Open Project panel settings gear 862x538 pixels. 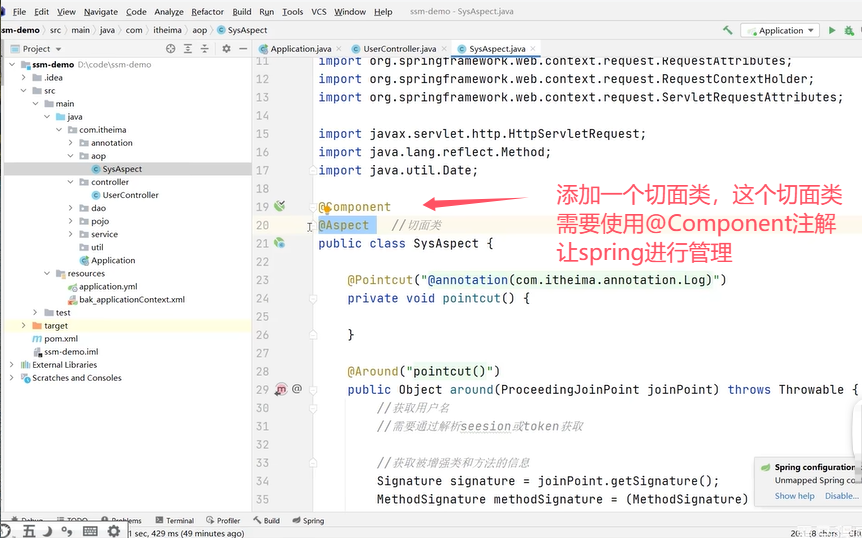(x=226, y=49)
